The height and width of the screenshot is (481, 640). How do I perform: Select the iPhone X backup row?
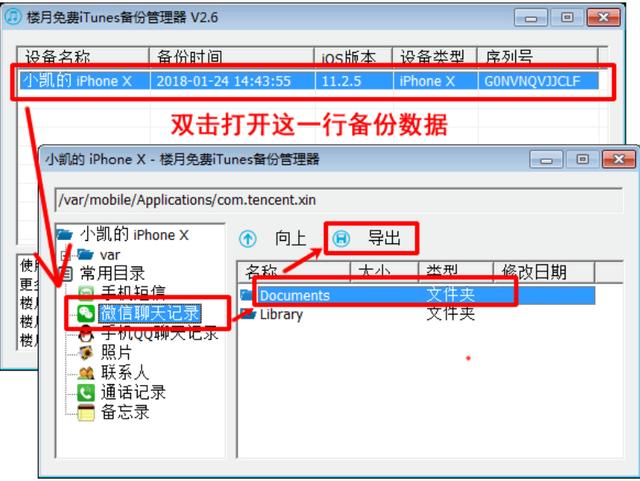(x=309, y=81)
